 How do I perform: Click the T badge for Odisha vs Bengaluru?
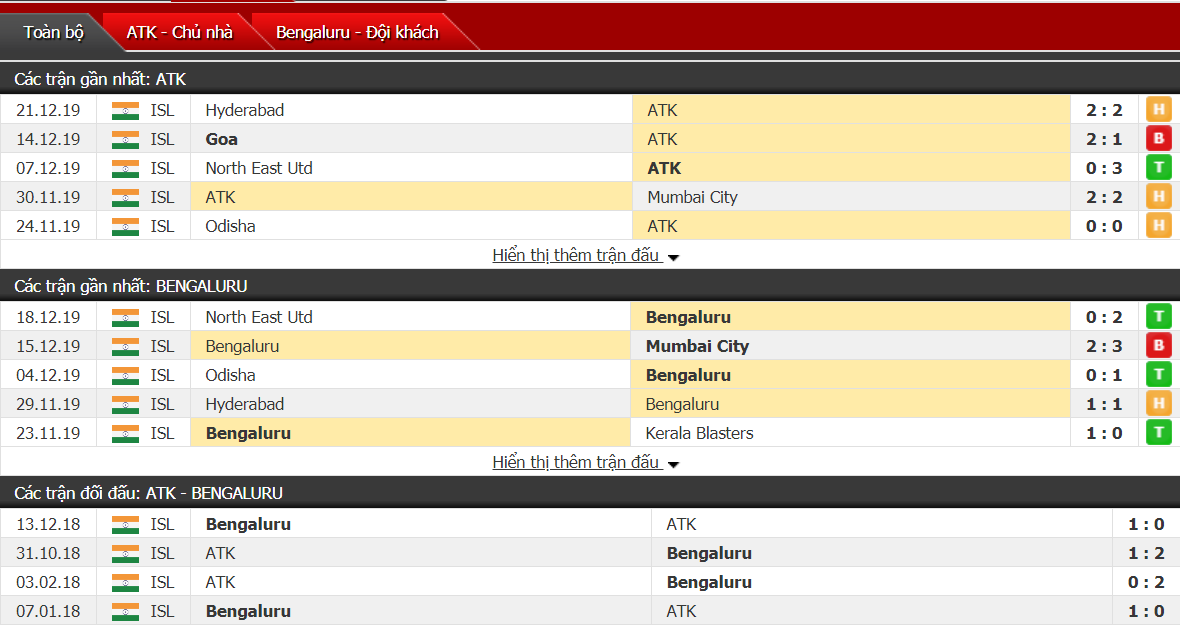click(1159, 375)
